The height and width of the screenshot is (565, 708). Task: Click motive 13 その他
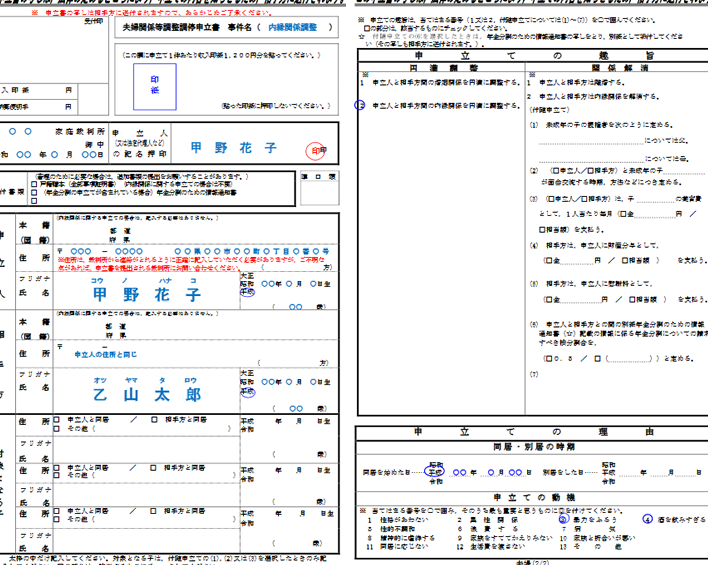coord(592,547)
